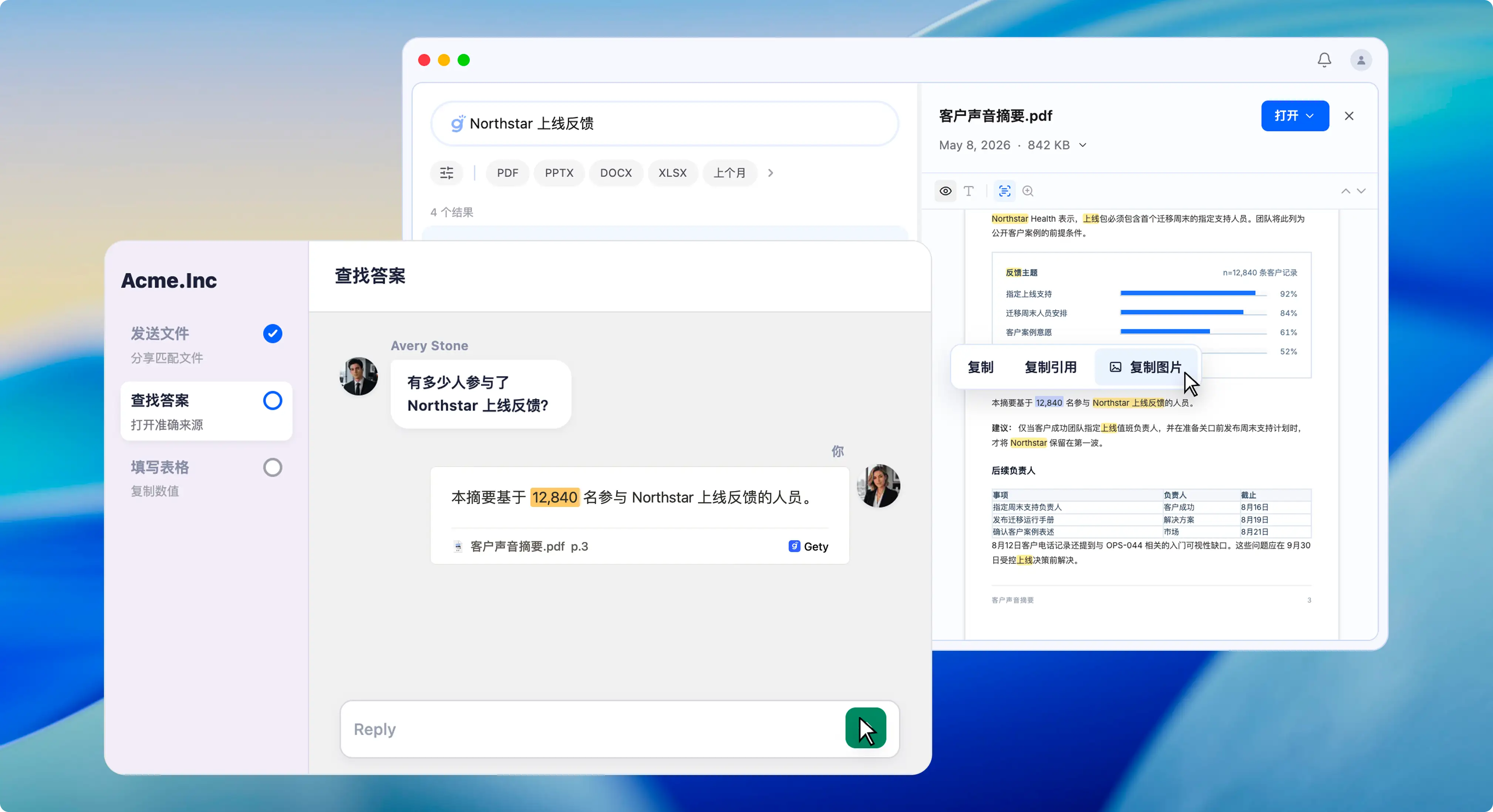
Task: Click the 12,840 highlight in the PDF preview
Action: click(1049, 403)
